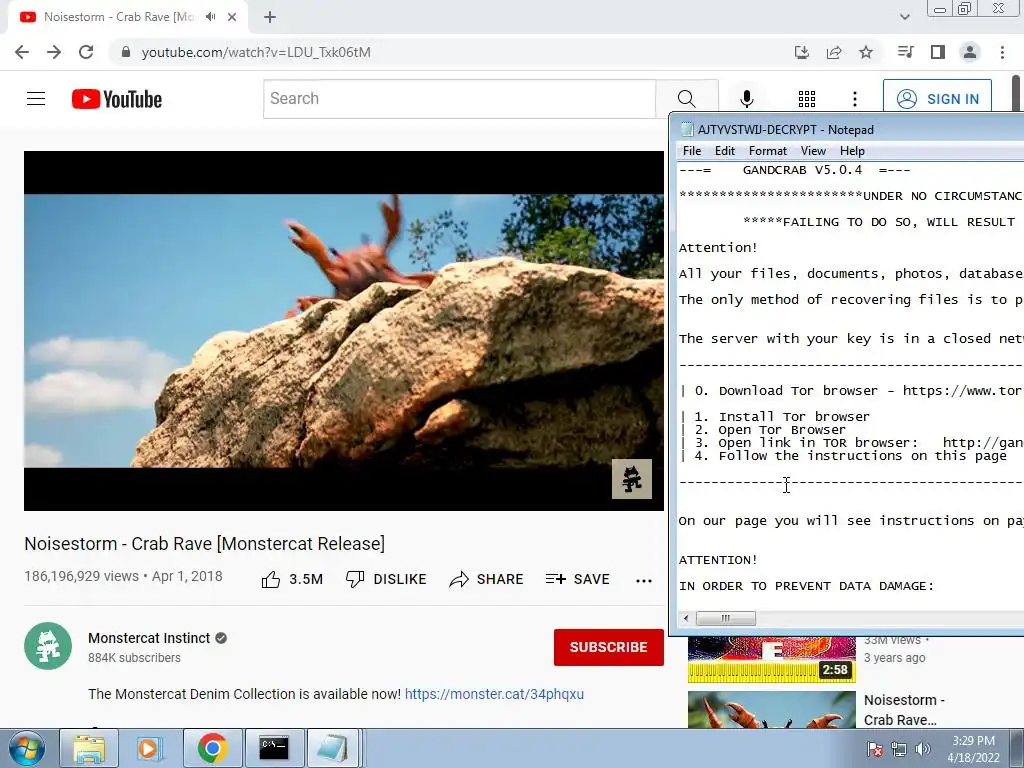This screenshot has width=1024, height=768.
Task: Click Notepad horizontal scrollbar left arrow
Action: tap(686, 618)
